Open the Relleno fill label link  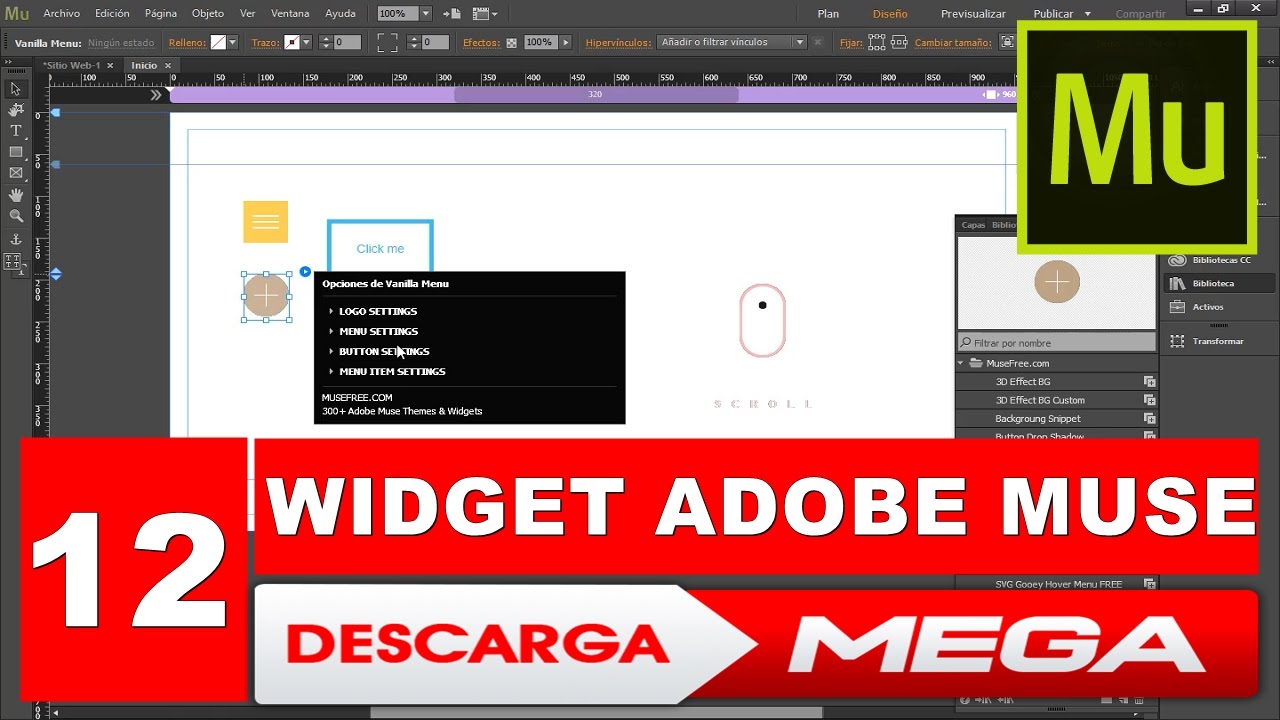click(x=187, y=43)
